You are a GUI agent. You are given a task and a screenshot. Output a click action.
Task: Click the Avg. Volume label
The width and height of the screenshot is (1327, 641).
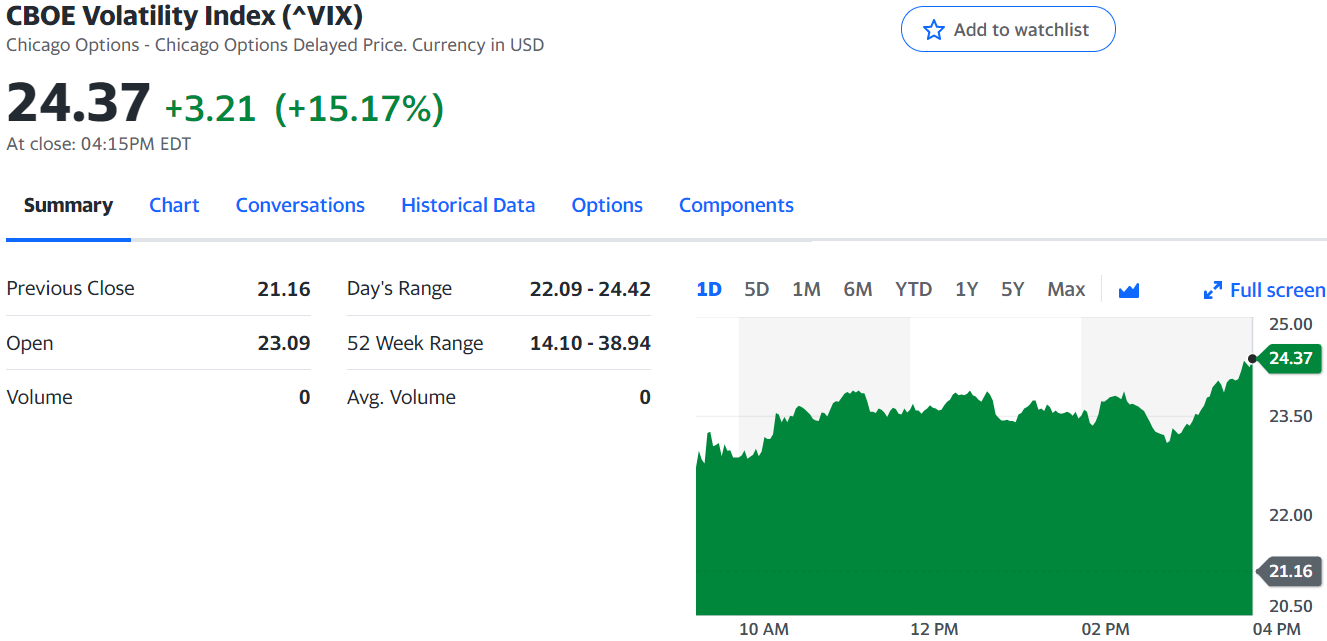pyautogui.click(x=401, y=397)
